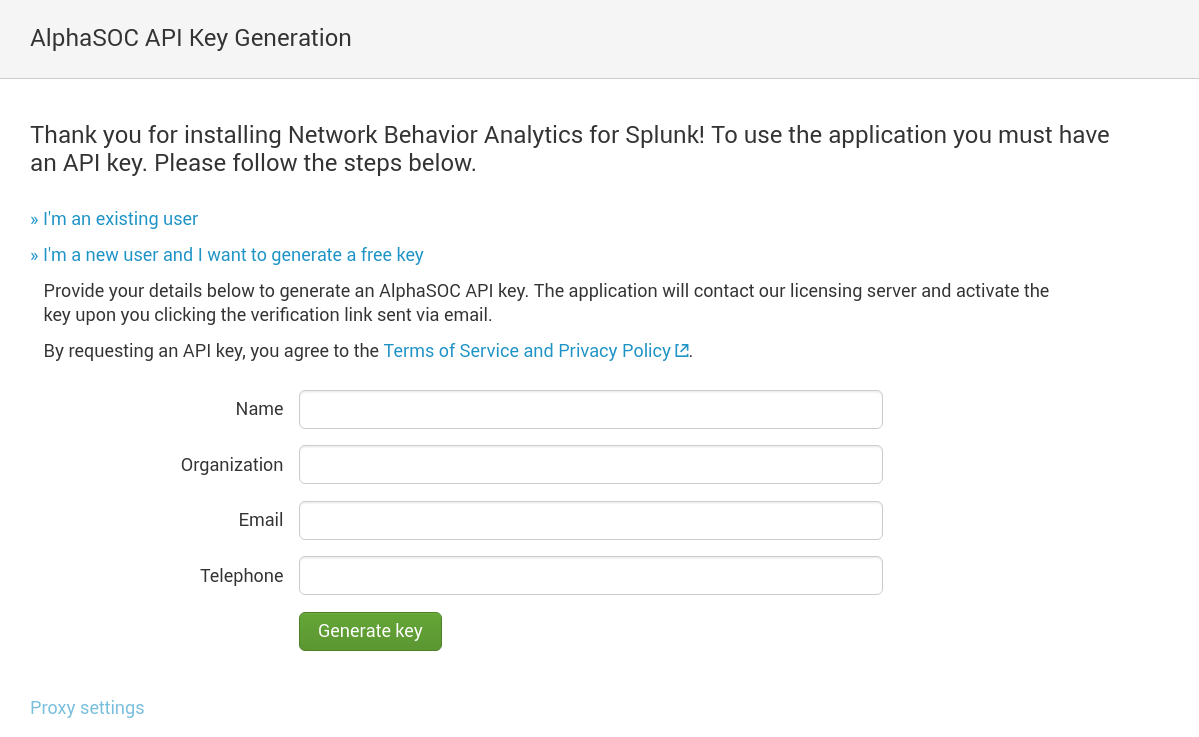Collapse "I'm a new user" free key section
The width and height of the screenshot is (1199, 737).
[x=226, y=255]
